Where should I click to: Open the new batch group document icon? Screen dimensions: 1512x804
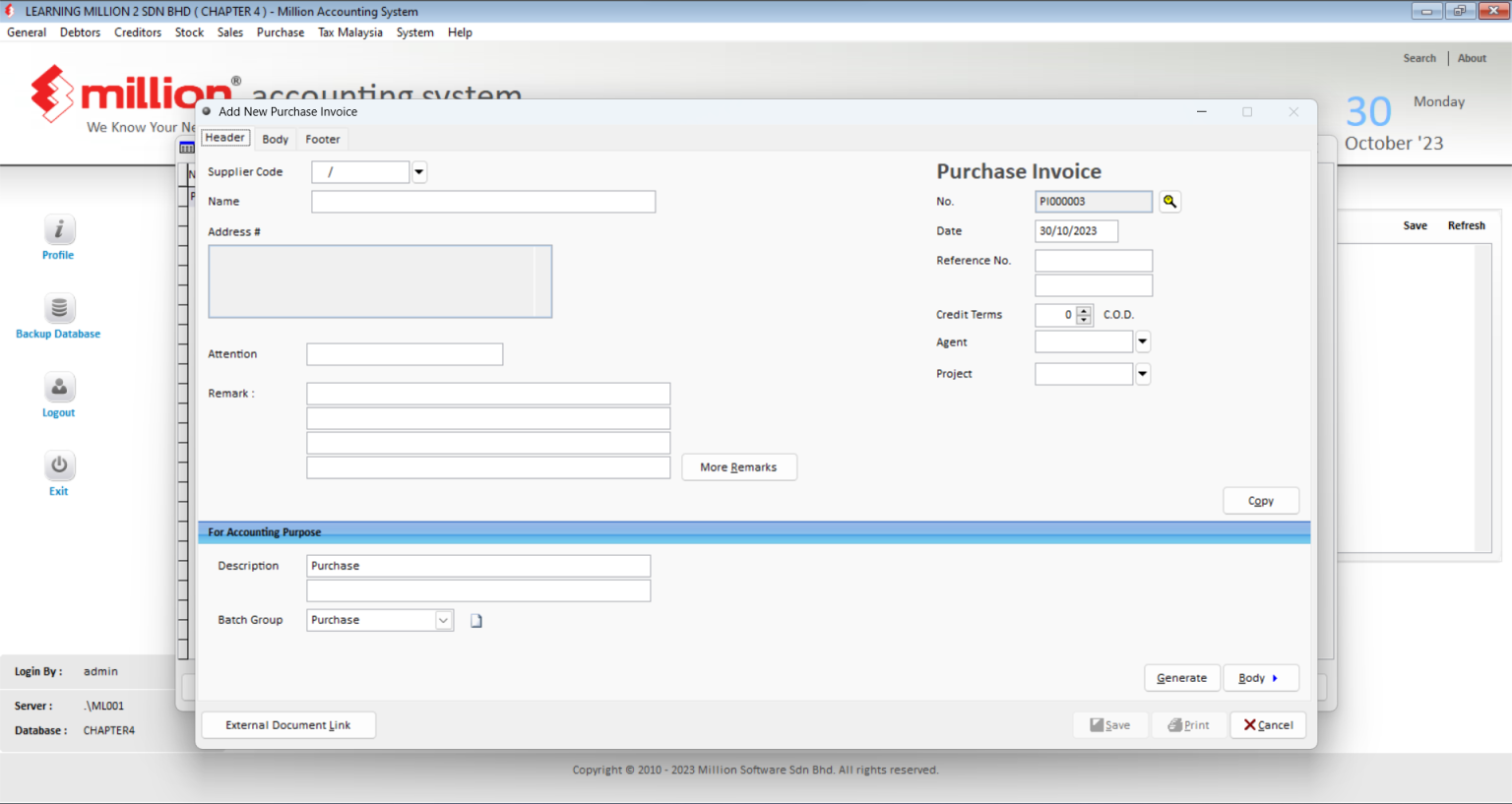point(476,620)
